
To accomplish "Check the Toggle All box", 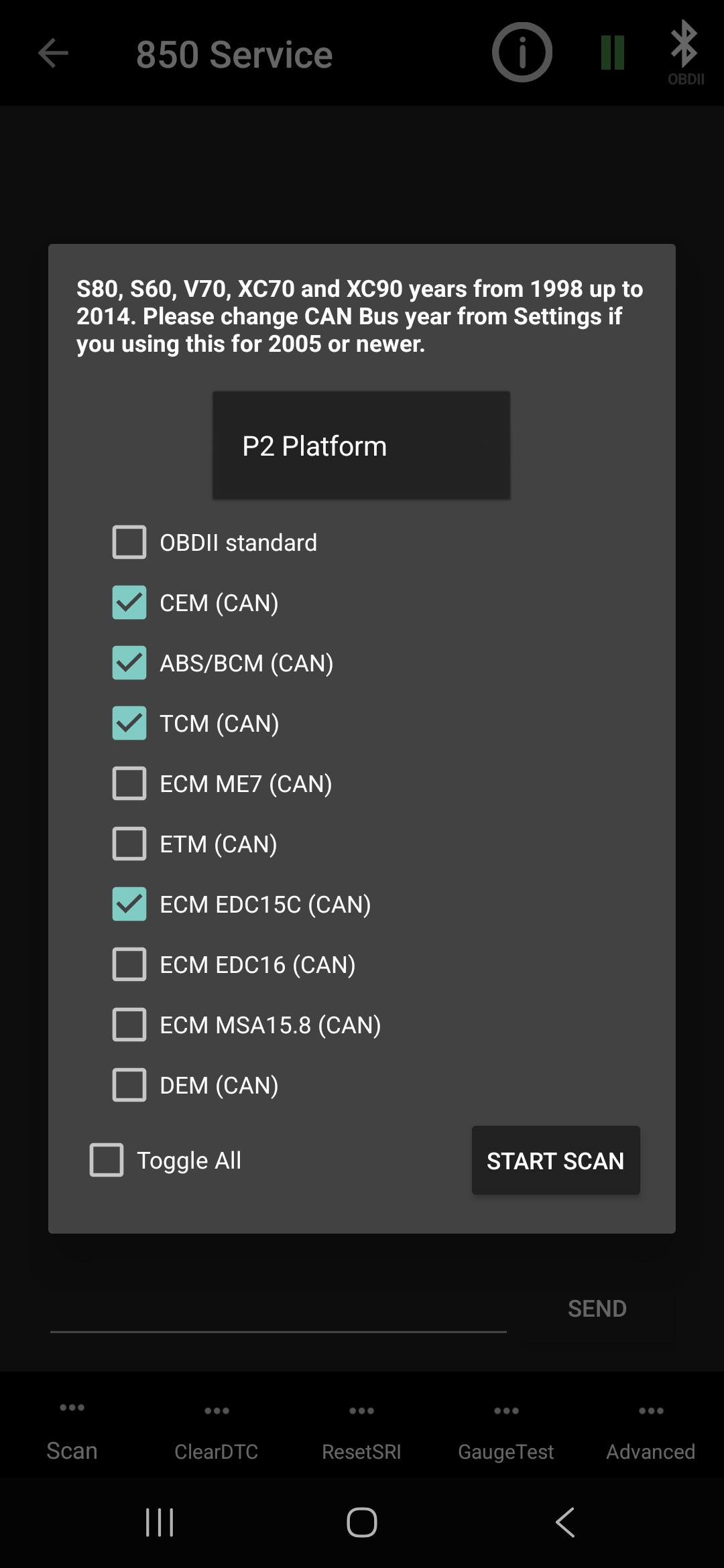I will tap(107, 1160).
